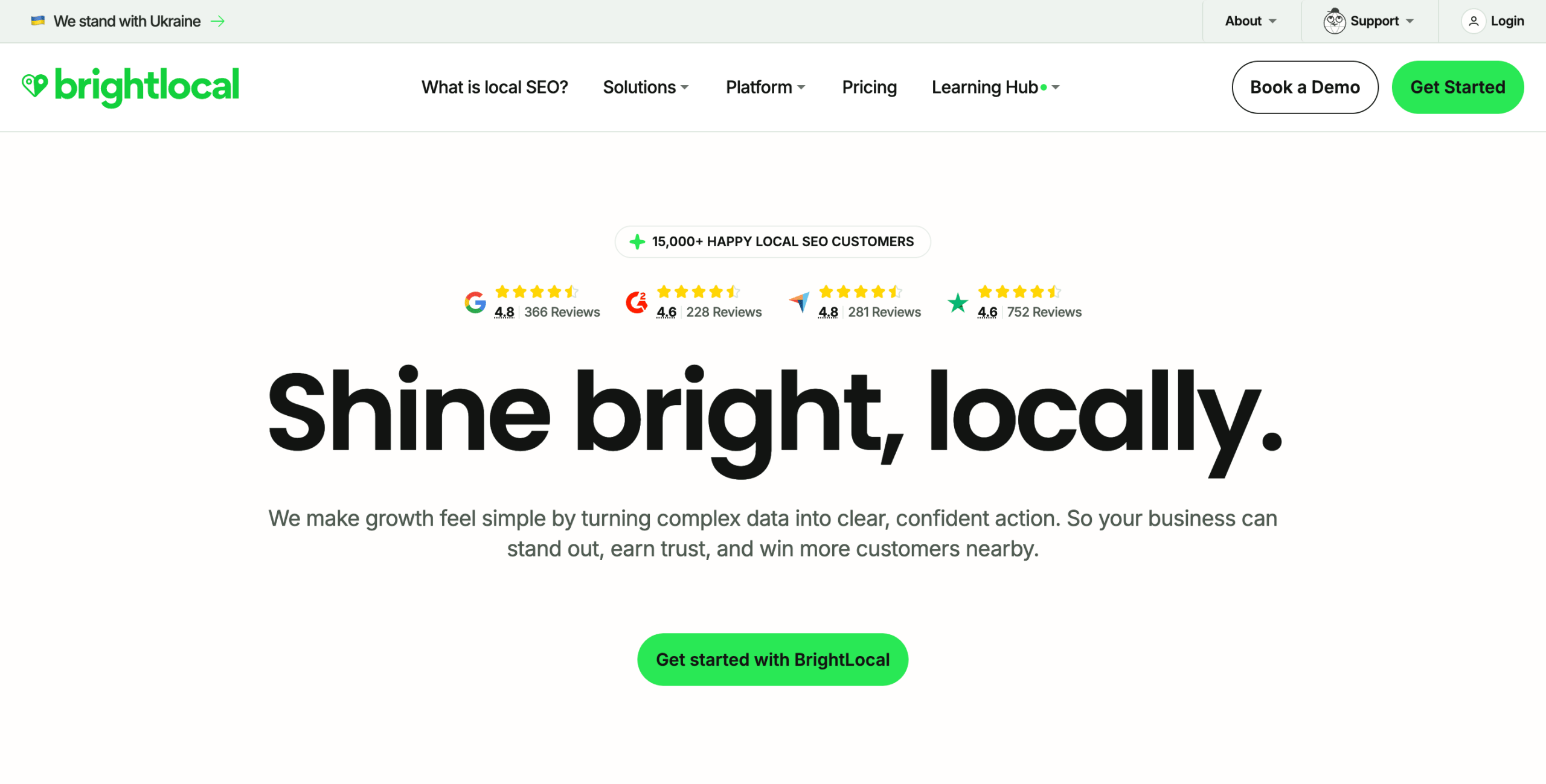The width and height of the screenshot is (1546, 784).
Task: Click the G2 review logo
Action: point(637,302)
